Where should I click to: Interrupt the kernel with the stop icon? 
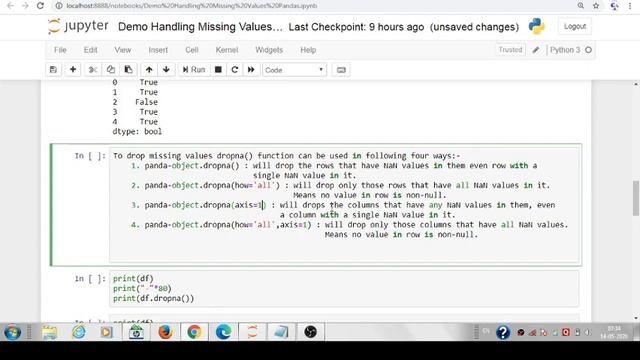218,70
